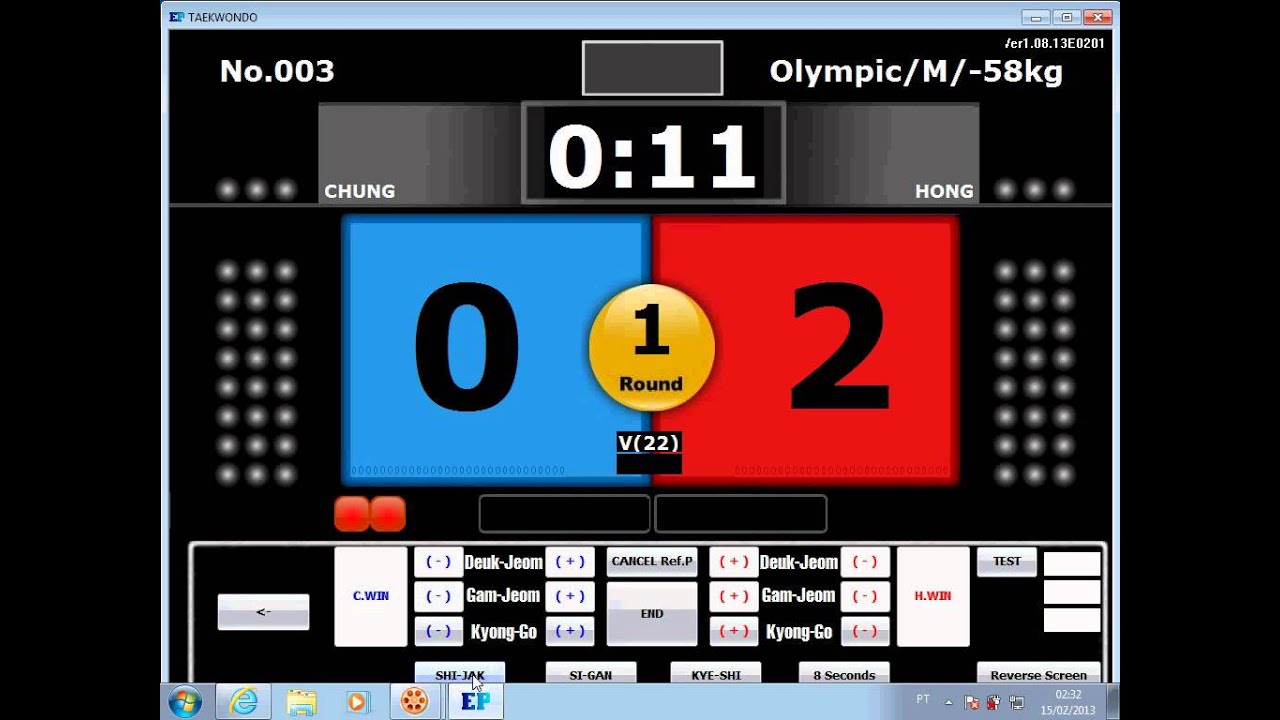This screenshot has height=720, width=1280.
Task: Click the match number No.003
Action: pyautogui.click(x=277, y=72)
